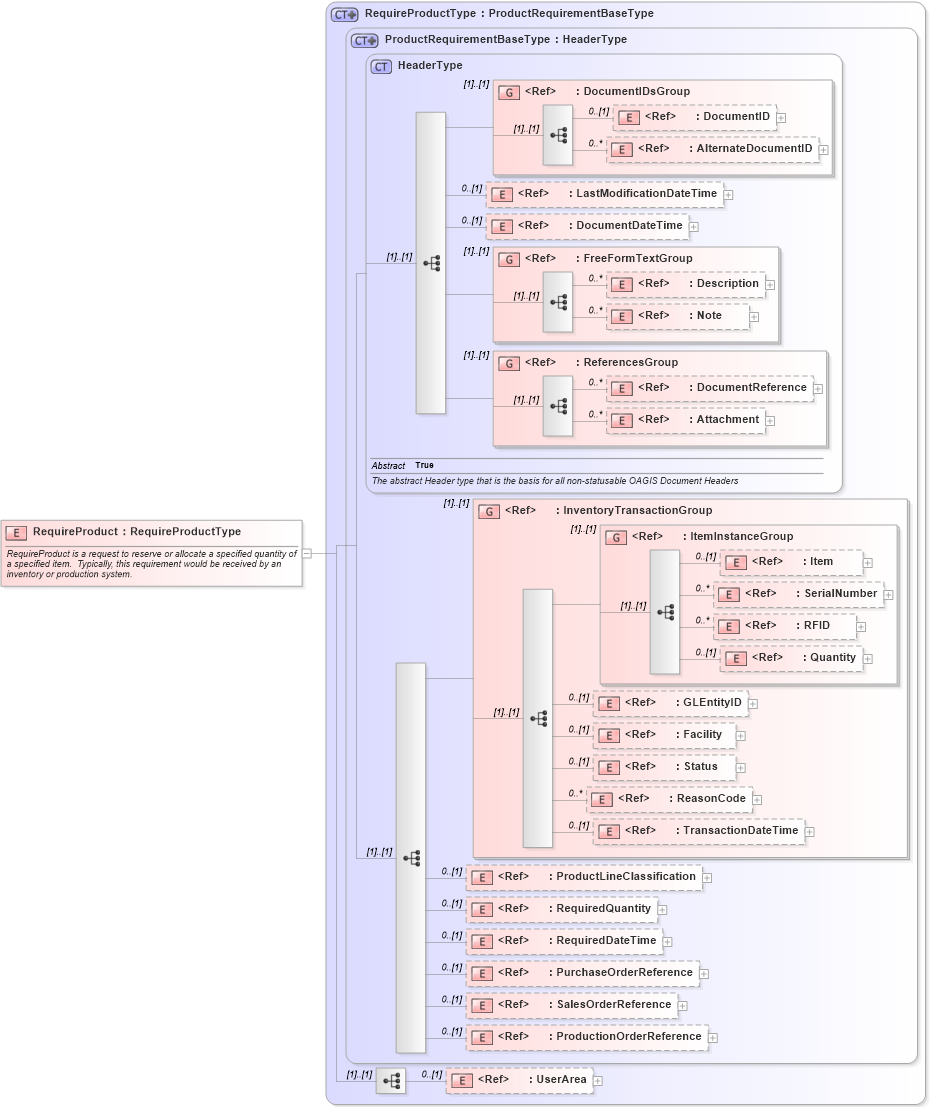The height and width of the screenshot is (1107, 930).
Task: Select the E icon beside RequireProduct
Action: pyautogui.click(x=15, y=531)
